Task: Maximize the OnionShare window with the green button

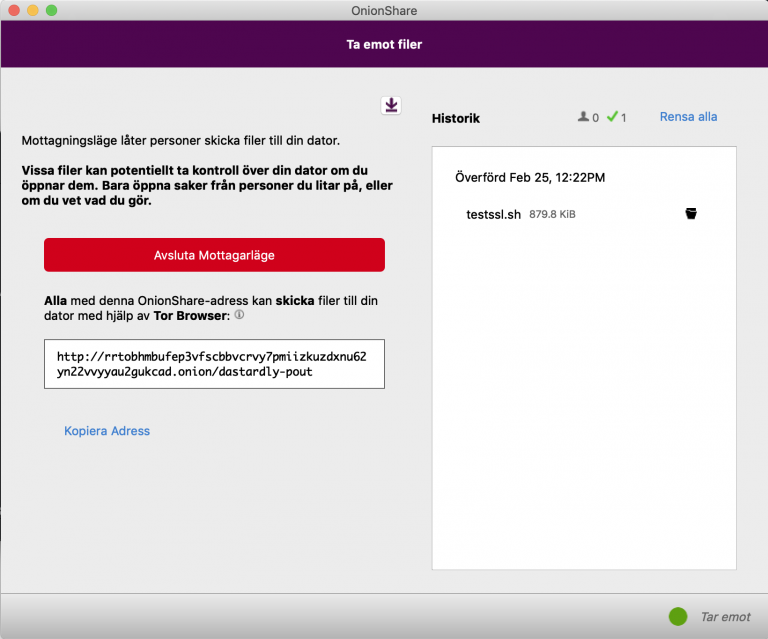Action: [x=51, y=10]
